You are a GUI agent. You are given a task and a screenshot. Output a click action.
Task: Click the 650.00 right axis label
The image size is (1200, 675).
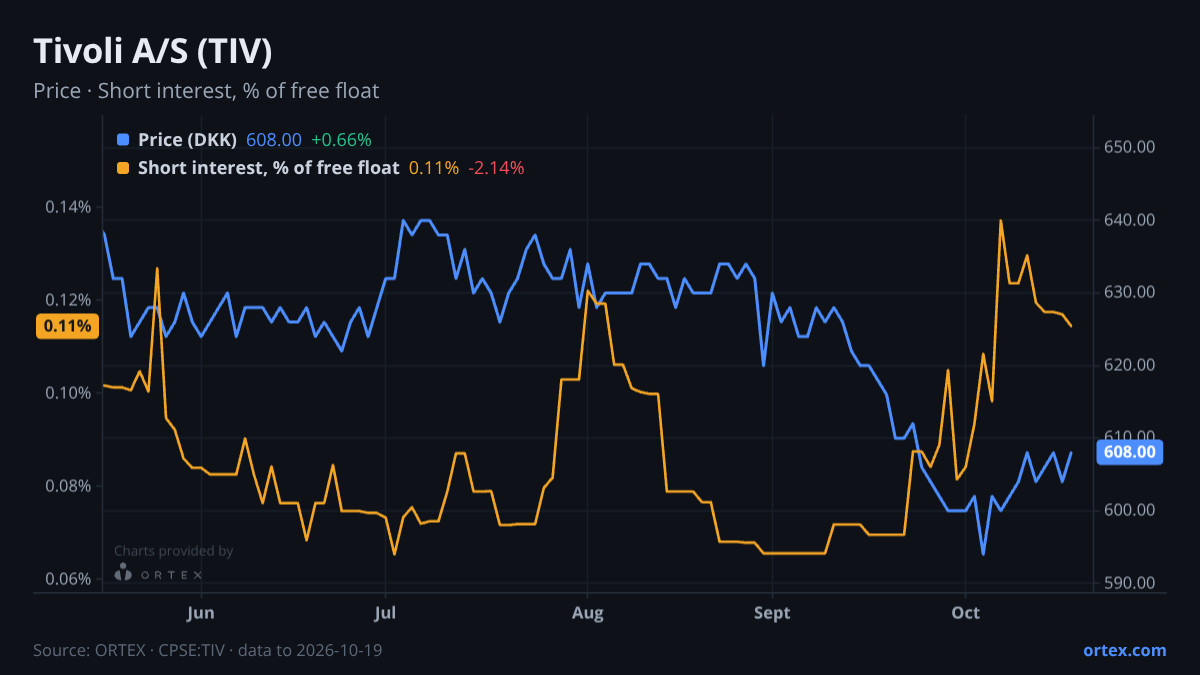coord(1130,147)
